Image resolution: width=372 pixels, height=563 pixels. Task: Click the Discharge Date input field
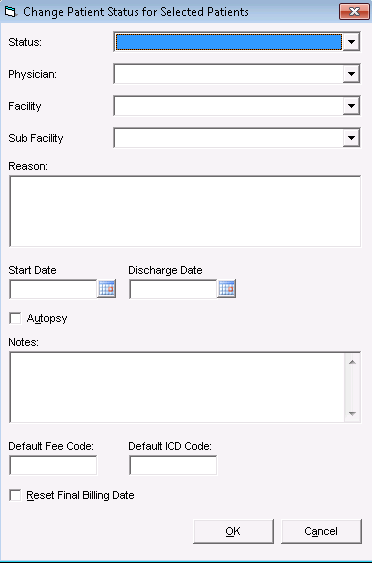coord(173,289)
